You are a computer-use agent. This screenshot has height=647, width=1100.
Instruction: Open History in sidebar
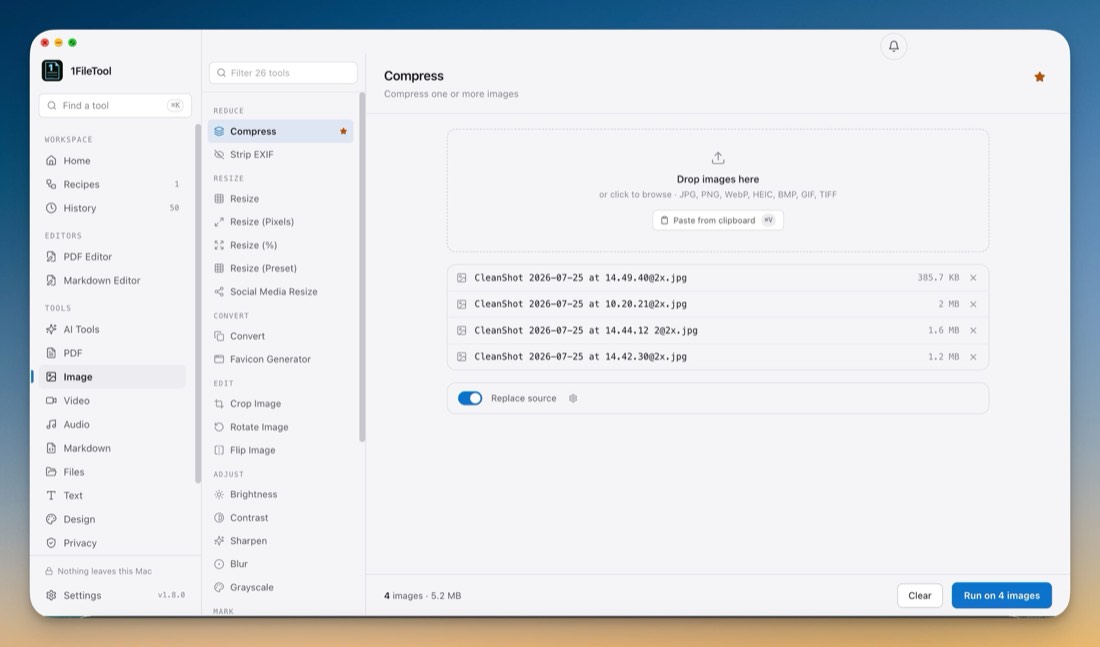[x=112, y=208]
